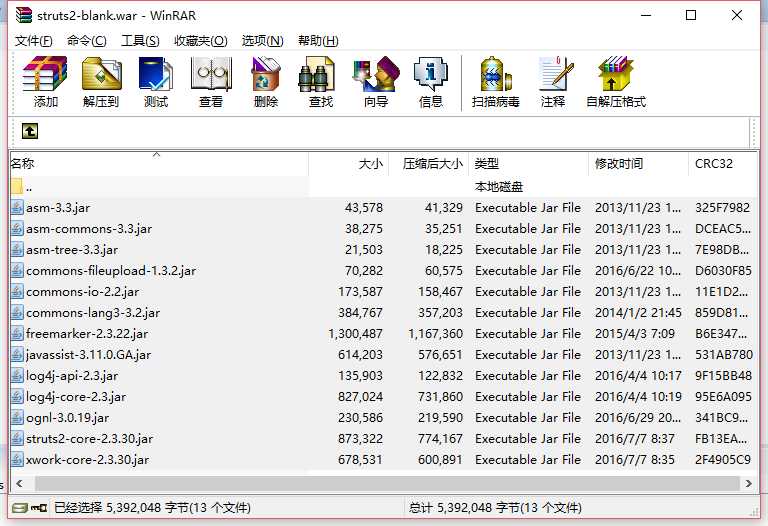The image size is (768, 526).
Task: Click modified time 2014/1/2 21:45
Action: 638,312
